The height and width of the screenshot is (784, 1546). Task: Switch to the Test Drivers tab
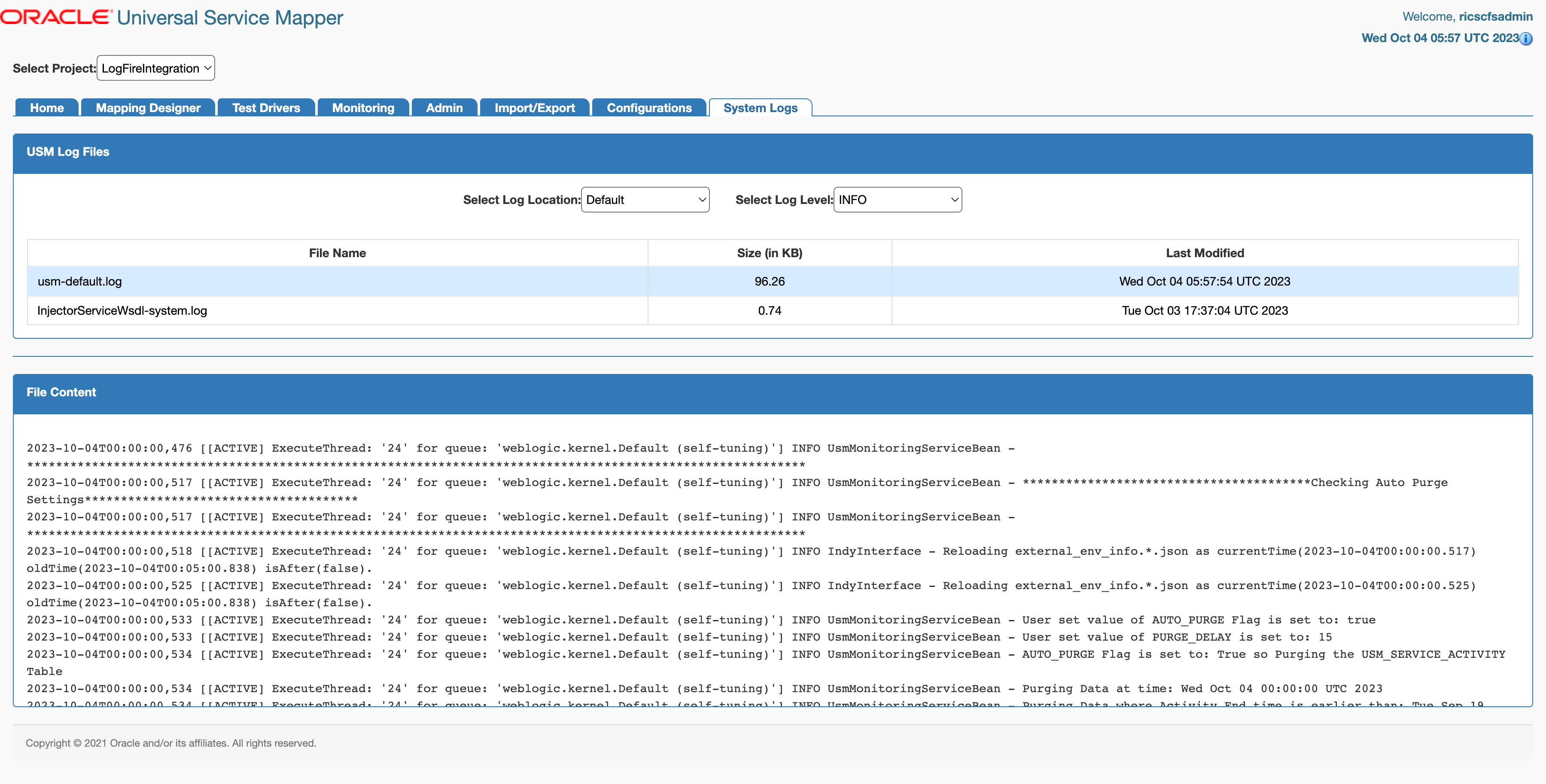[266, 108]
